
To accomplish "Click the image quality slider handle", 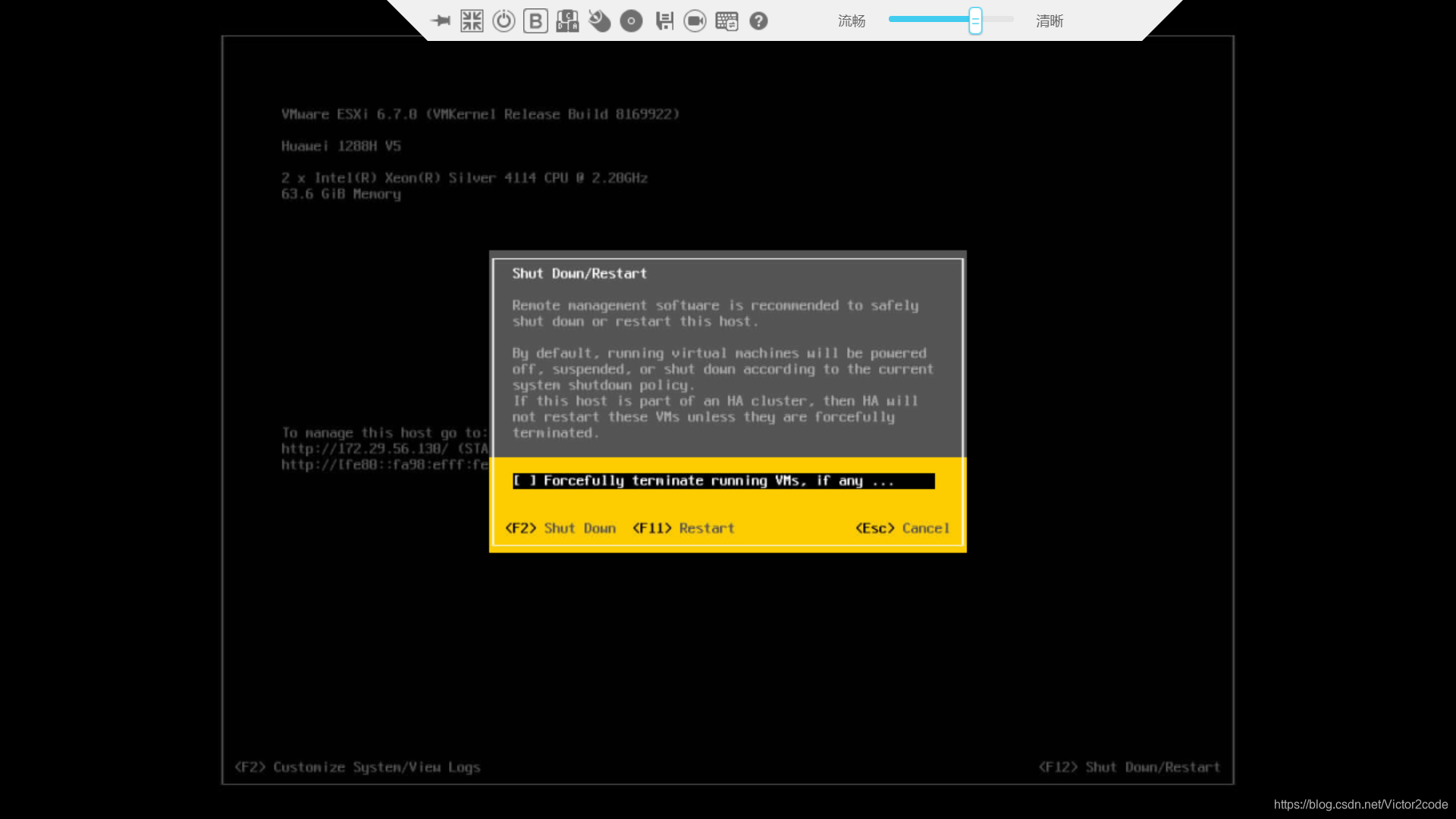I will pyautogui.click(x=975, y=20).
